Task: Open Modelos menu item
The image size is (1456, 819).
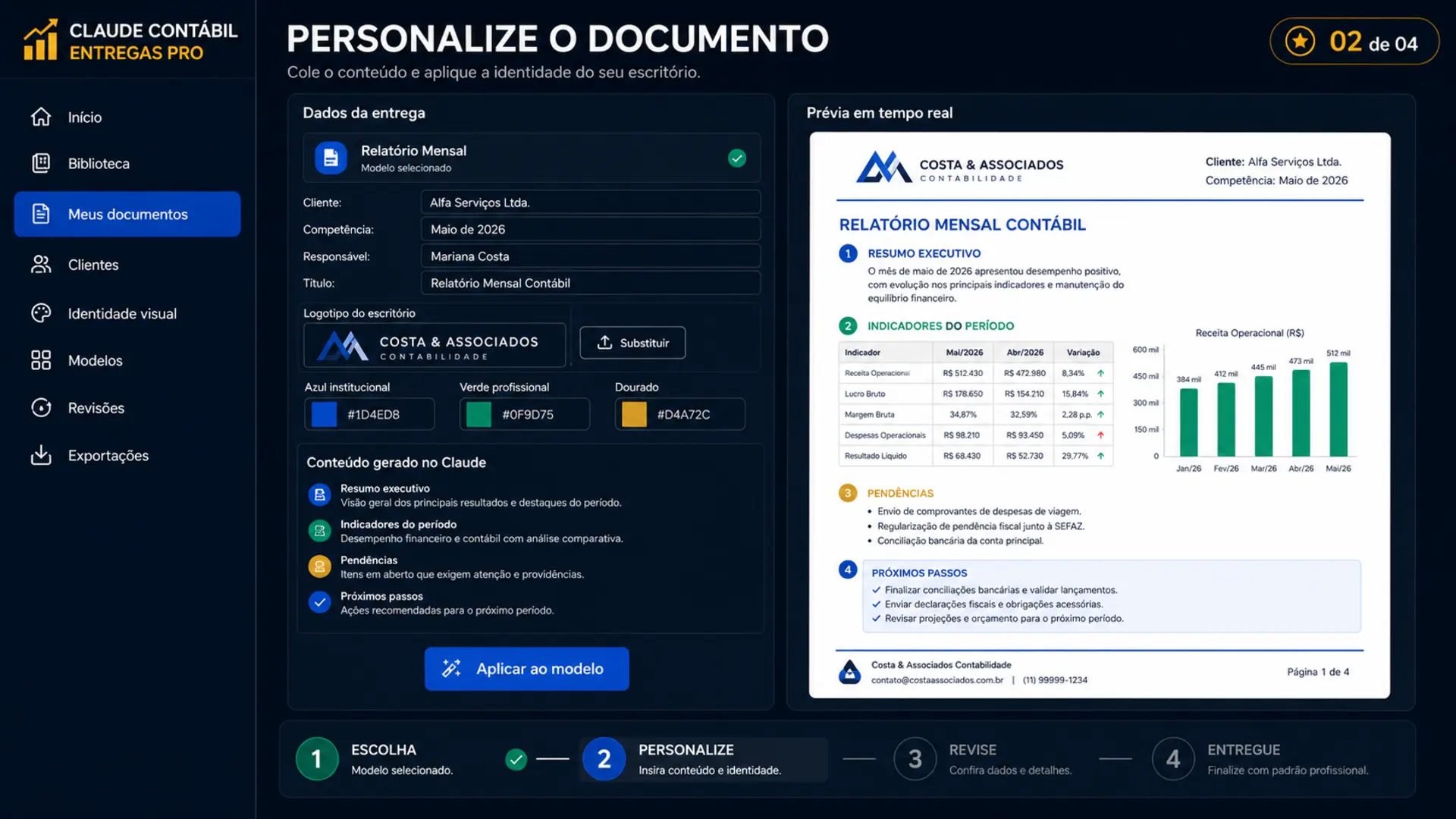Action: tap(127, 360)
